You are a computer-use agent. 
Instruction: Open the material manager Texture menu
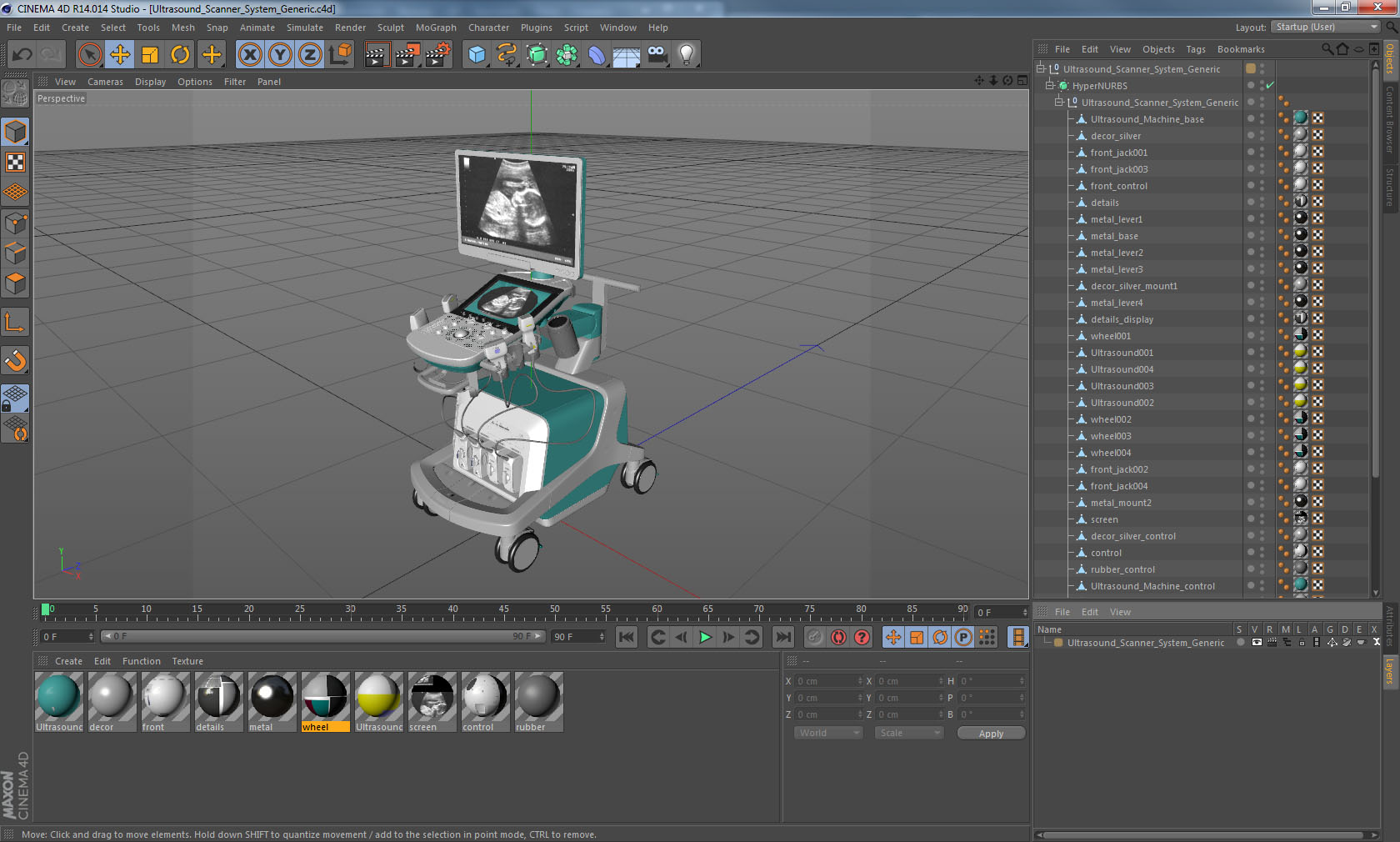point(187,661)
